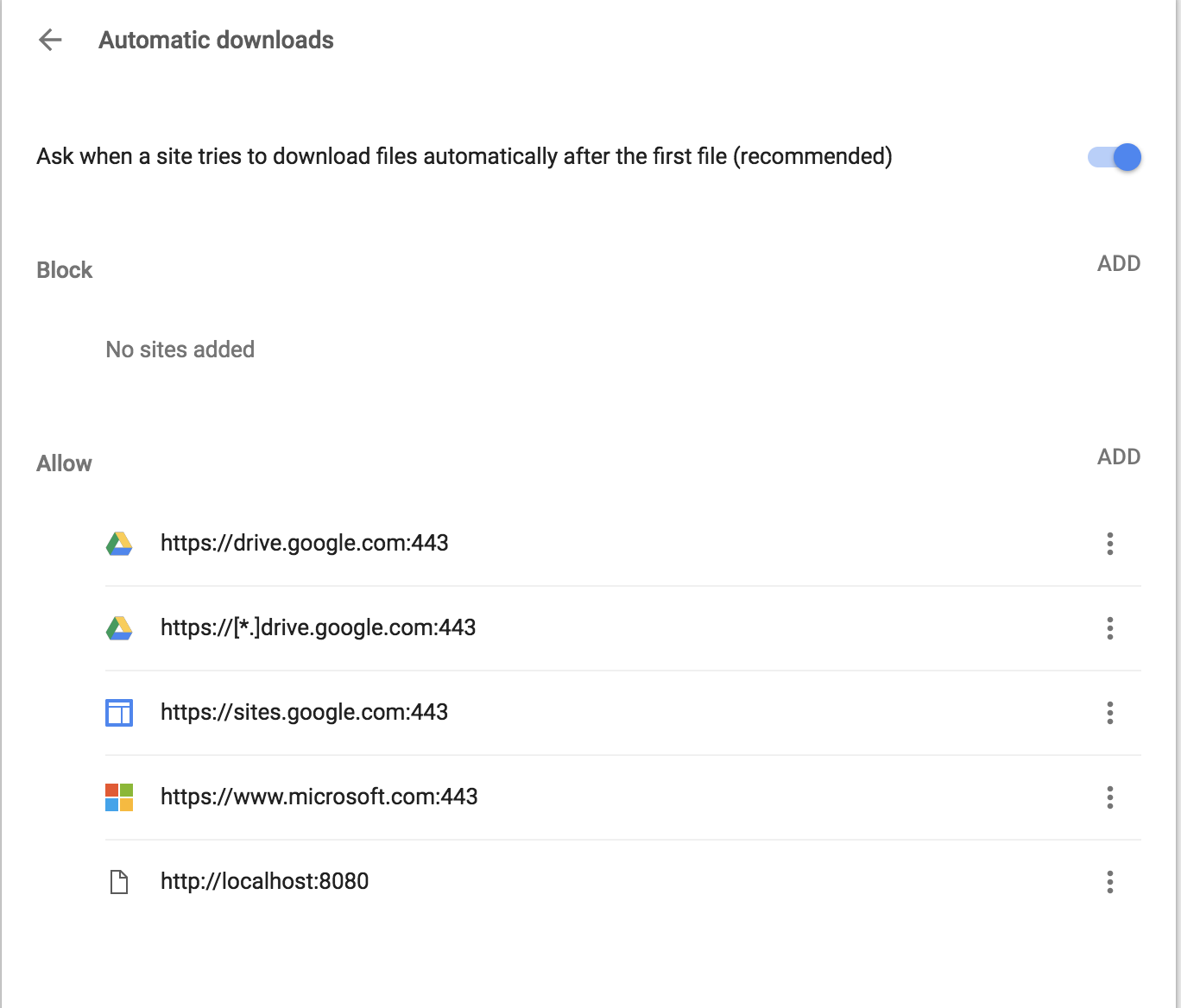The image size is (1181, 1008).
Task: Open the three-dot menu for www.microsoft.com
Action: (1109, 798)
